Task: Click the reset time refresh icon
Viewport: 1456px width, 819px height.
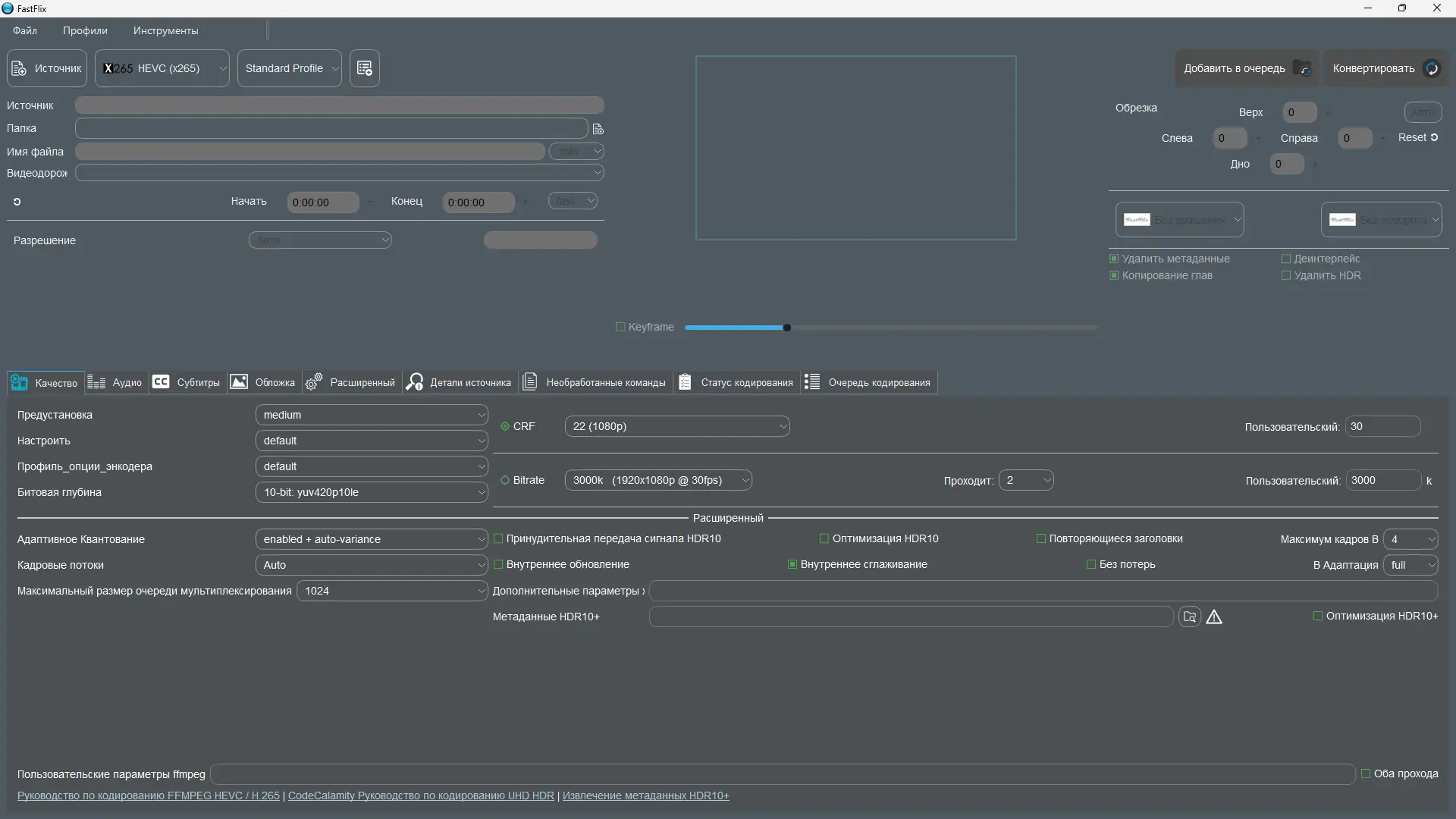Action: pos(17,202)
